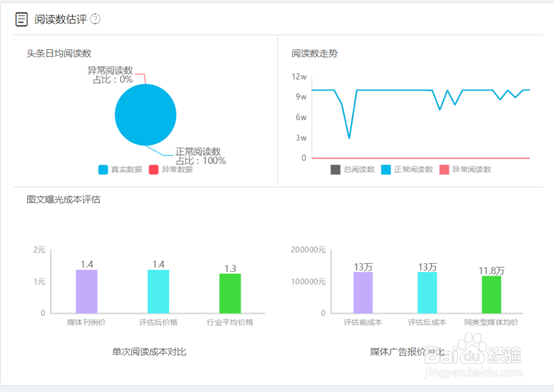Toggle the gray 总阅读数 legend swatch
The image size is (554, 392).
click(335, 170)
